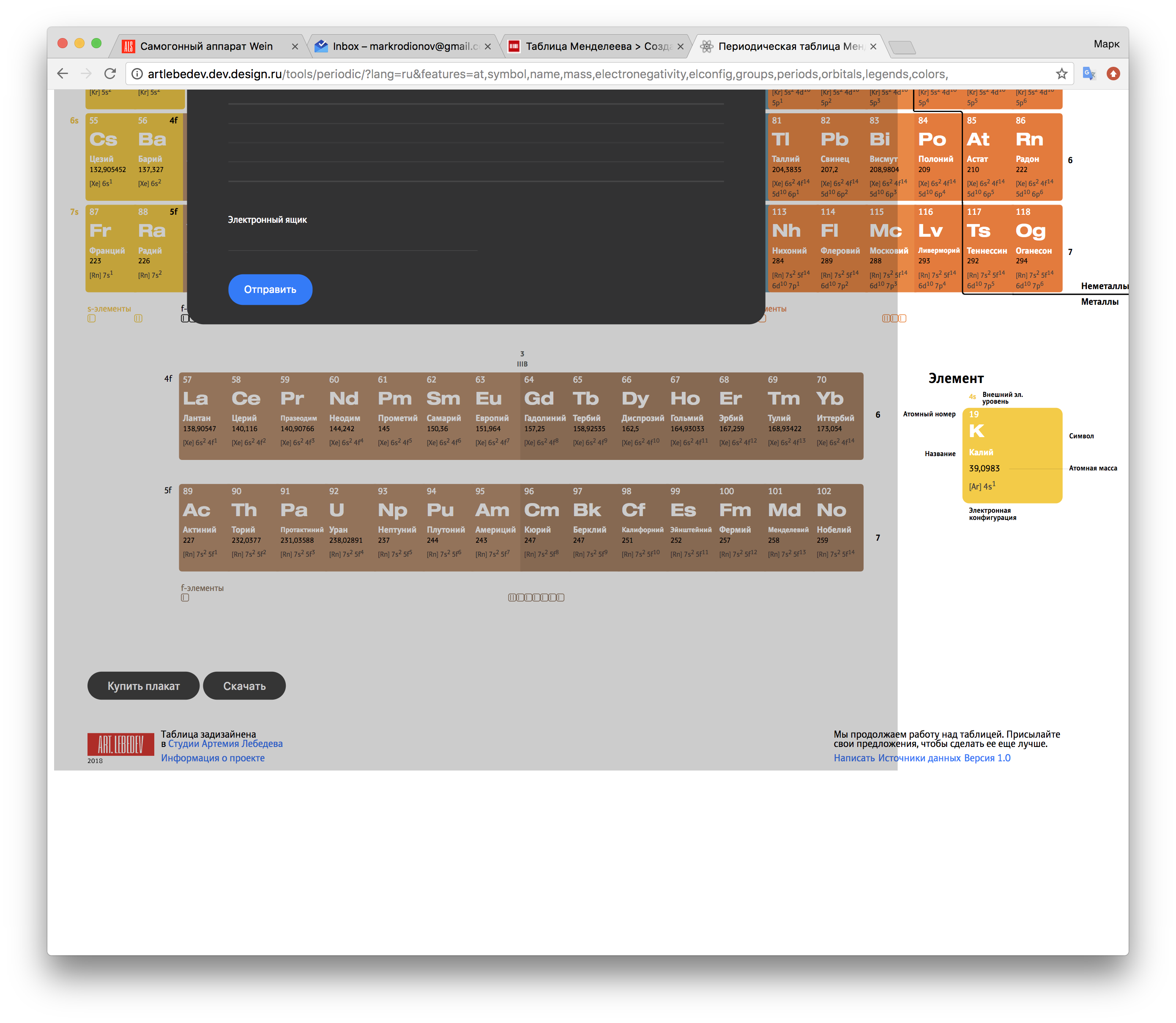Close the Самогонный аппарат Wein tab

coord(295,47)
